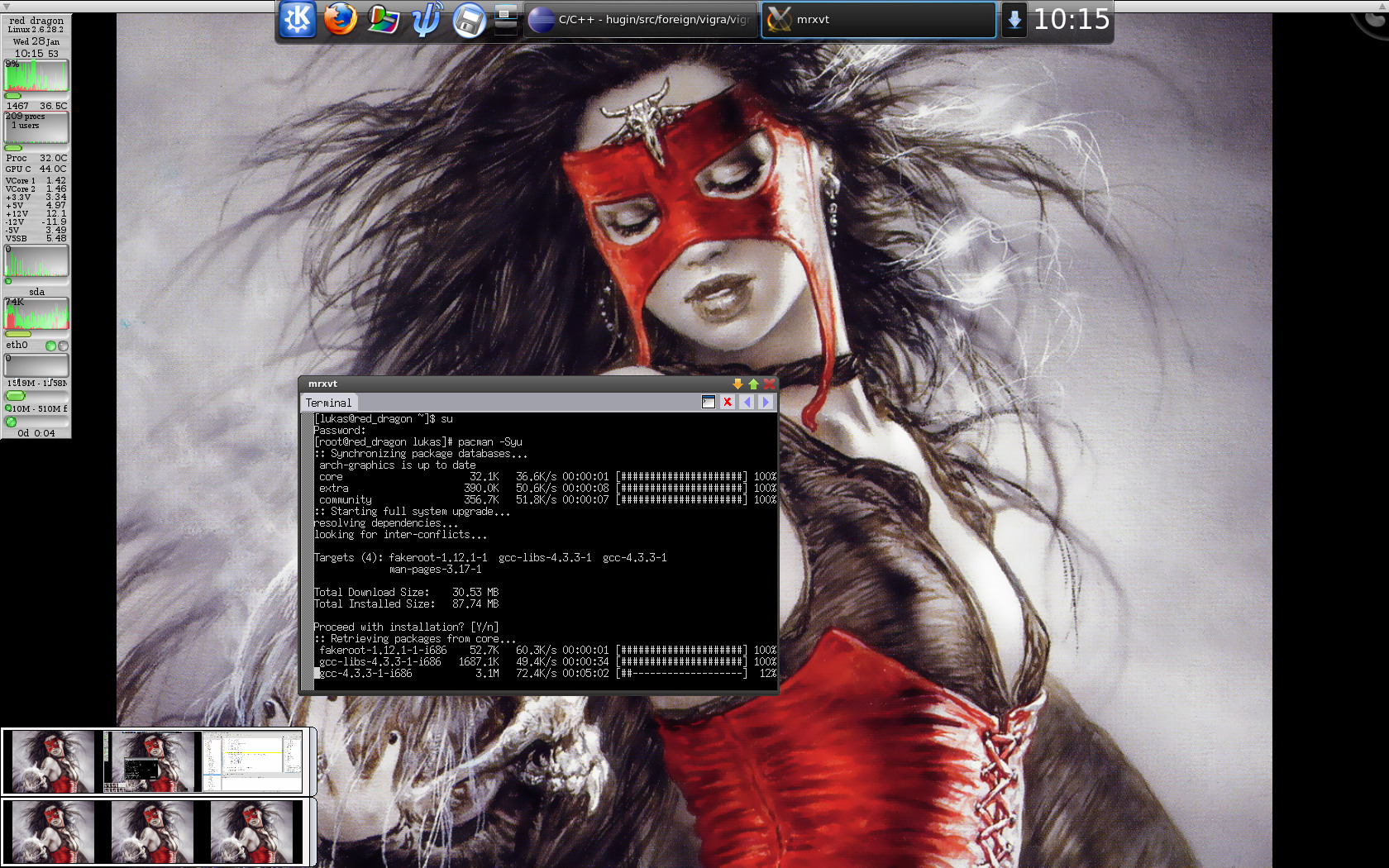Select first desktop in bottom pager row
Screen dimensions: 1389x868
(54, 833)
